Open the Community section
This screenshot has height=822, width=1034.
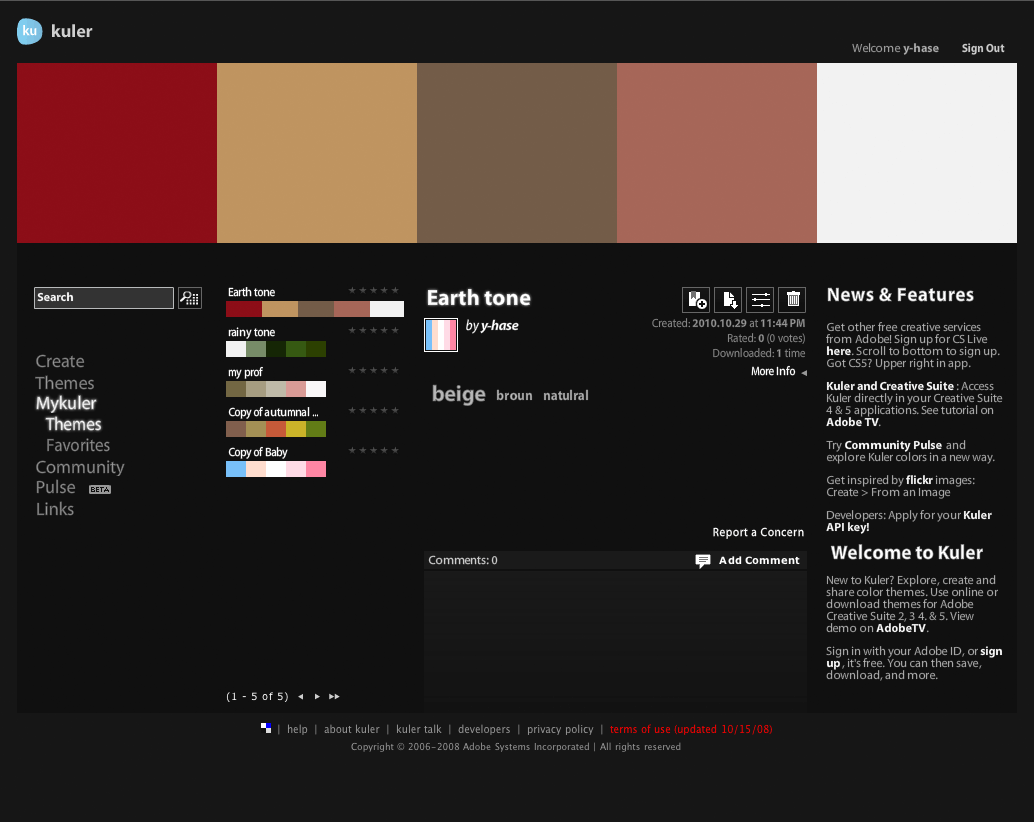(80, 467)
